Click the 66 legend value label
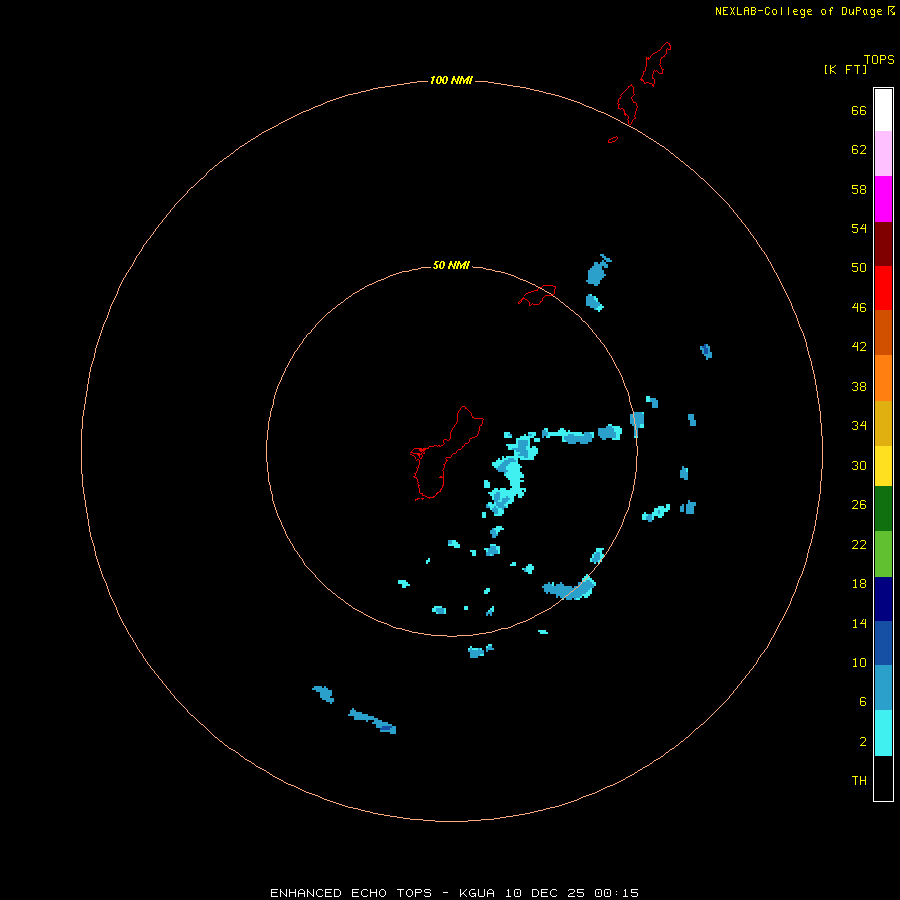The width and height of the screenshot is (900, 900). click(859, 110)
